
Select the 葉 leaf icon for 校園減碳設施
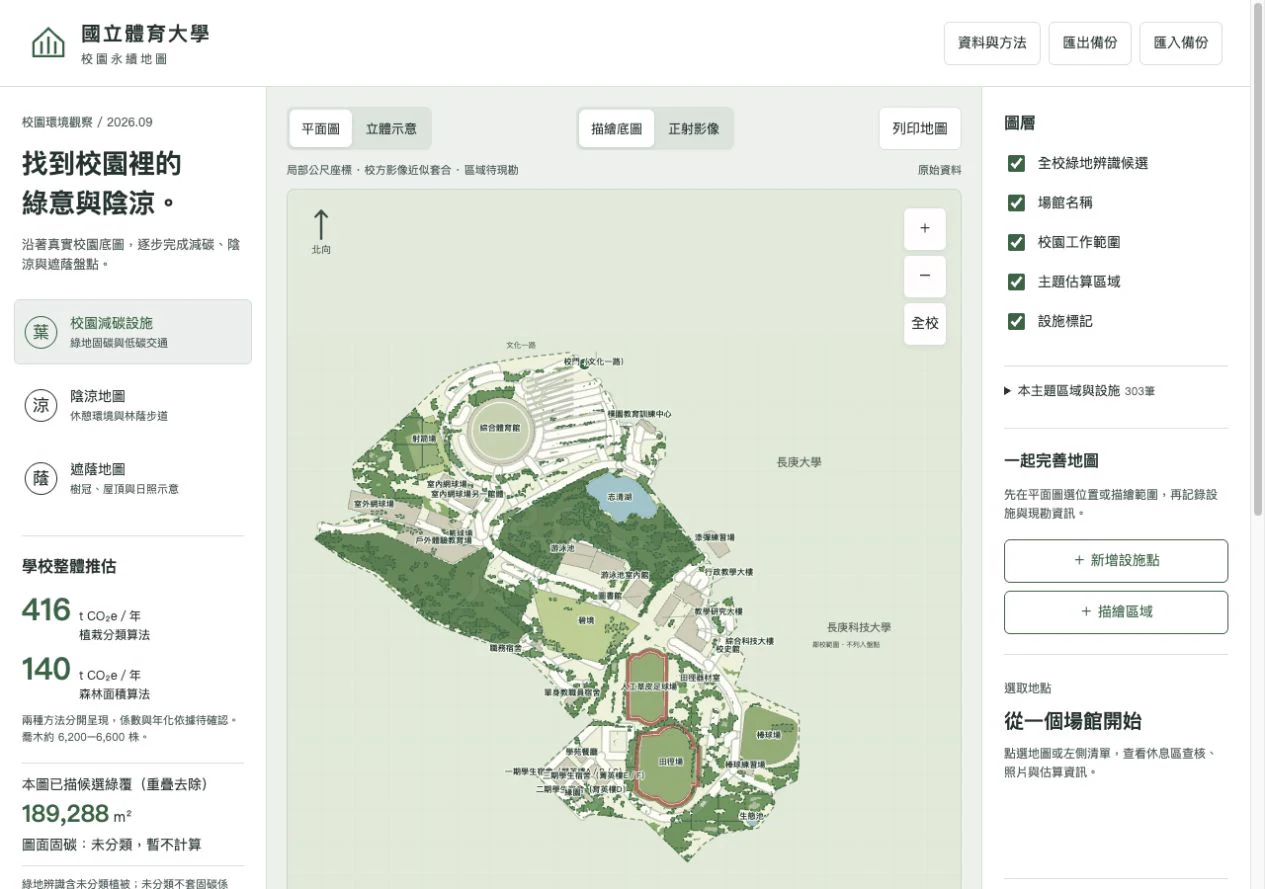coord(41,332)
